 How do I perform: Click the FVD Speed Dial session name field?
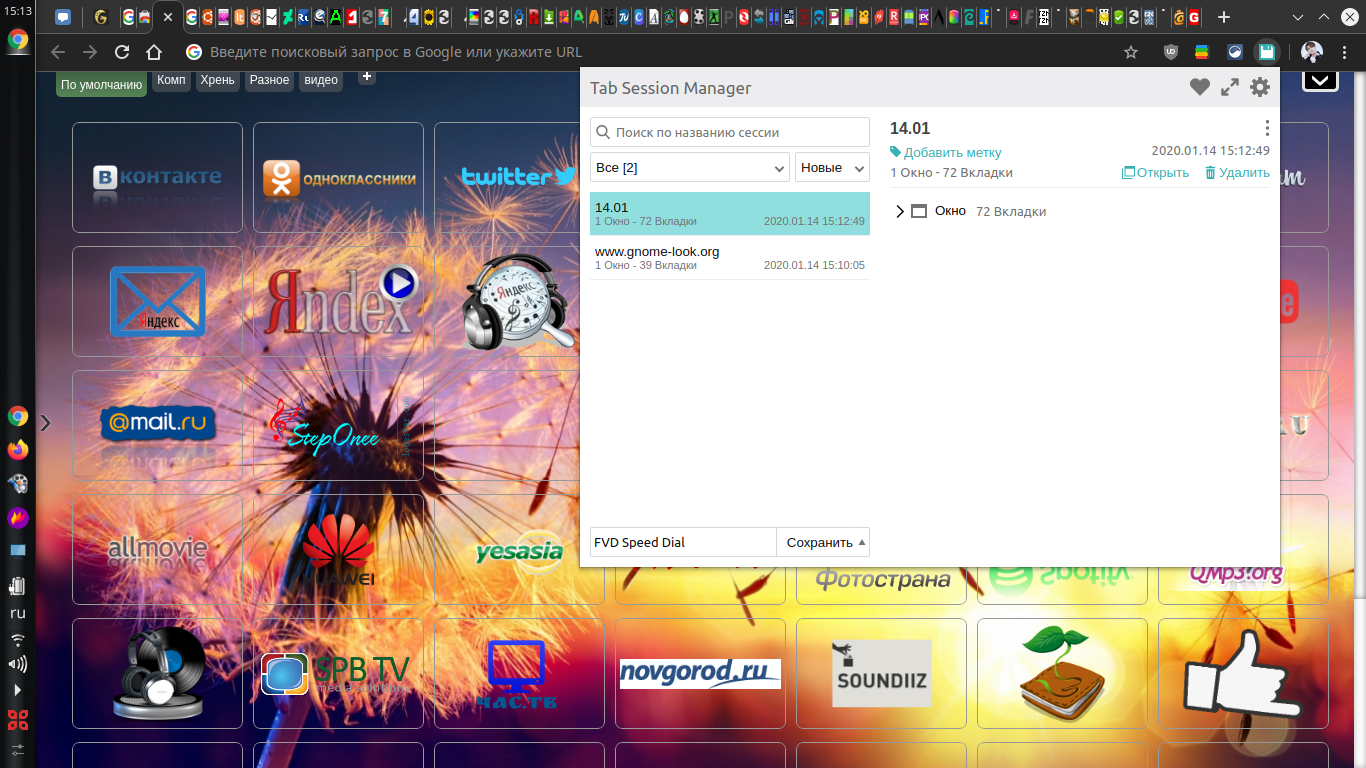pos(683,542)
